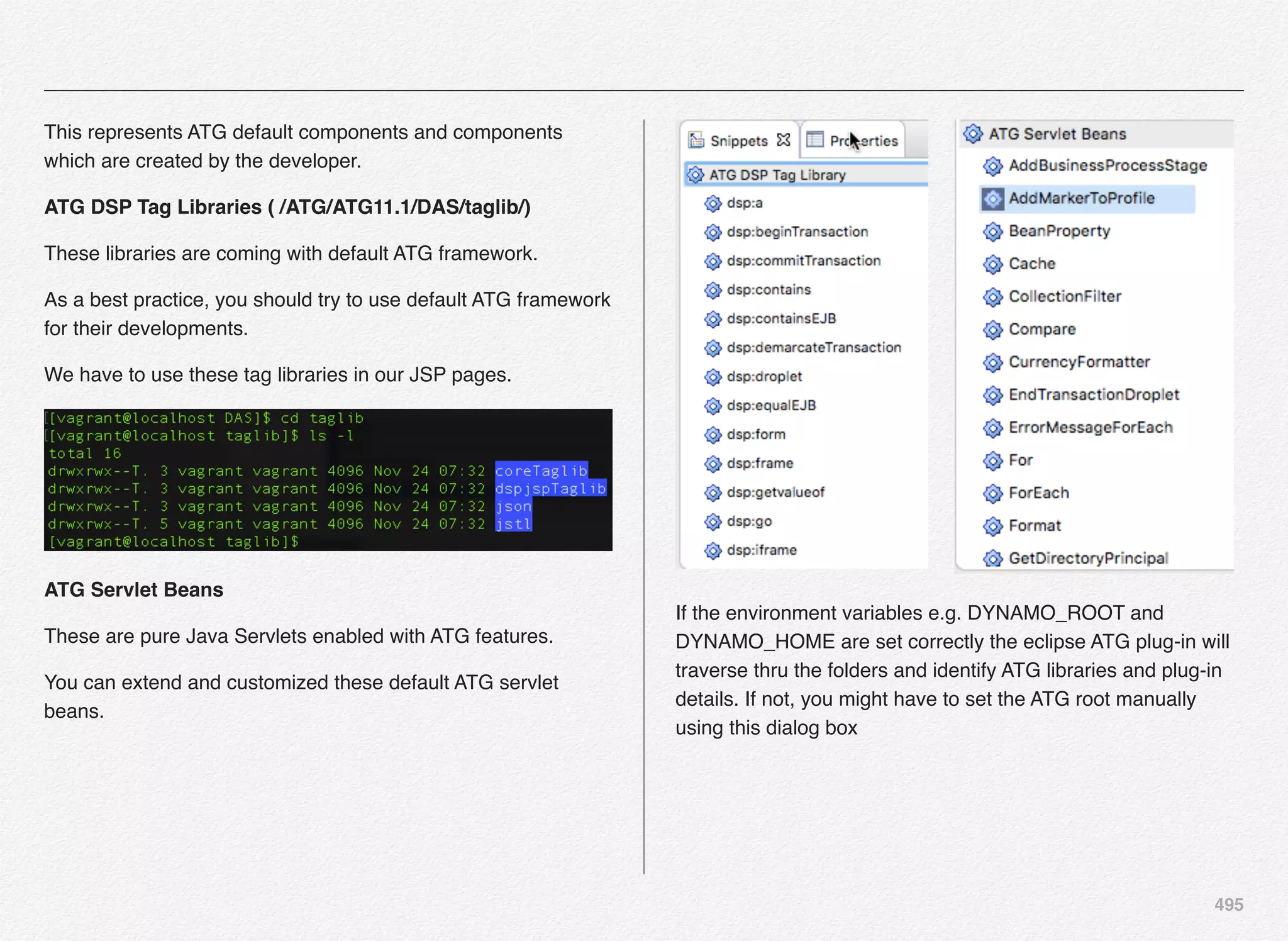Select the dsp:go entry

(749, 521)
